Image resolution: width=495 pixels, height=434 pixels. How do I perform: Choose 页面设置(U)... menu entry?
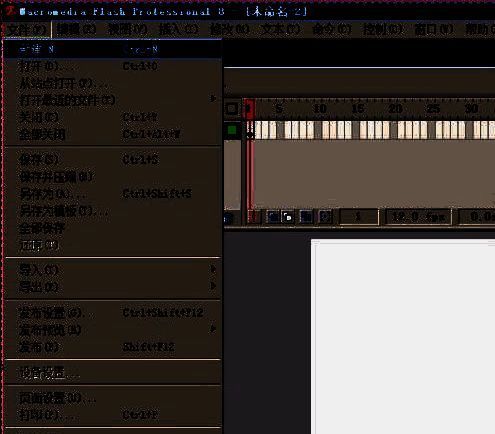(113, 398)
